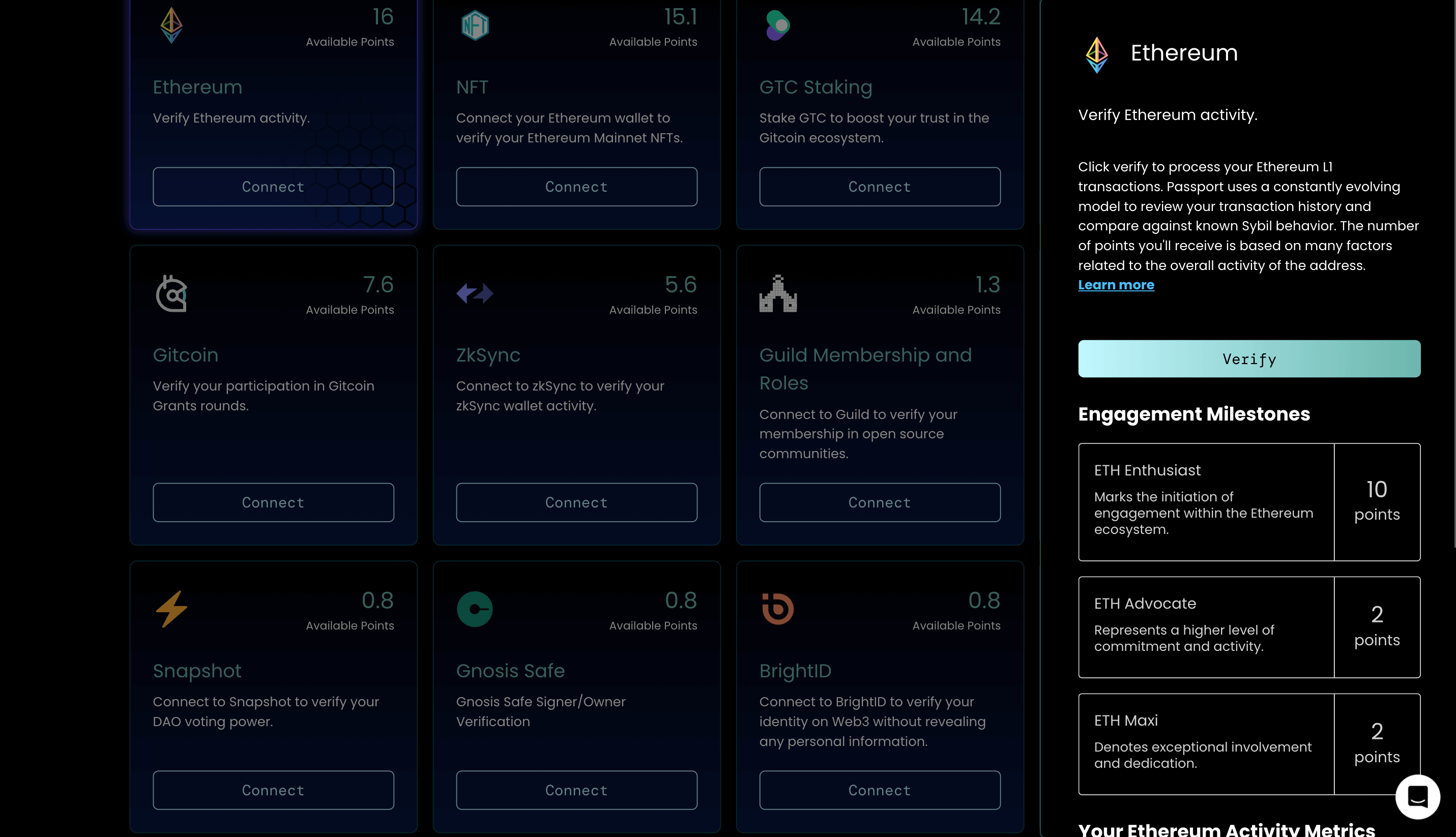Viewport: 1456px width, 837px height.
Task: Click the NFT hexagon icon
Action: pos(475,25)
